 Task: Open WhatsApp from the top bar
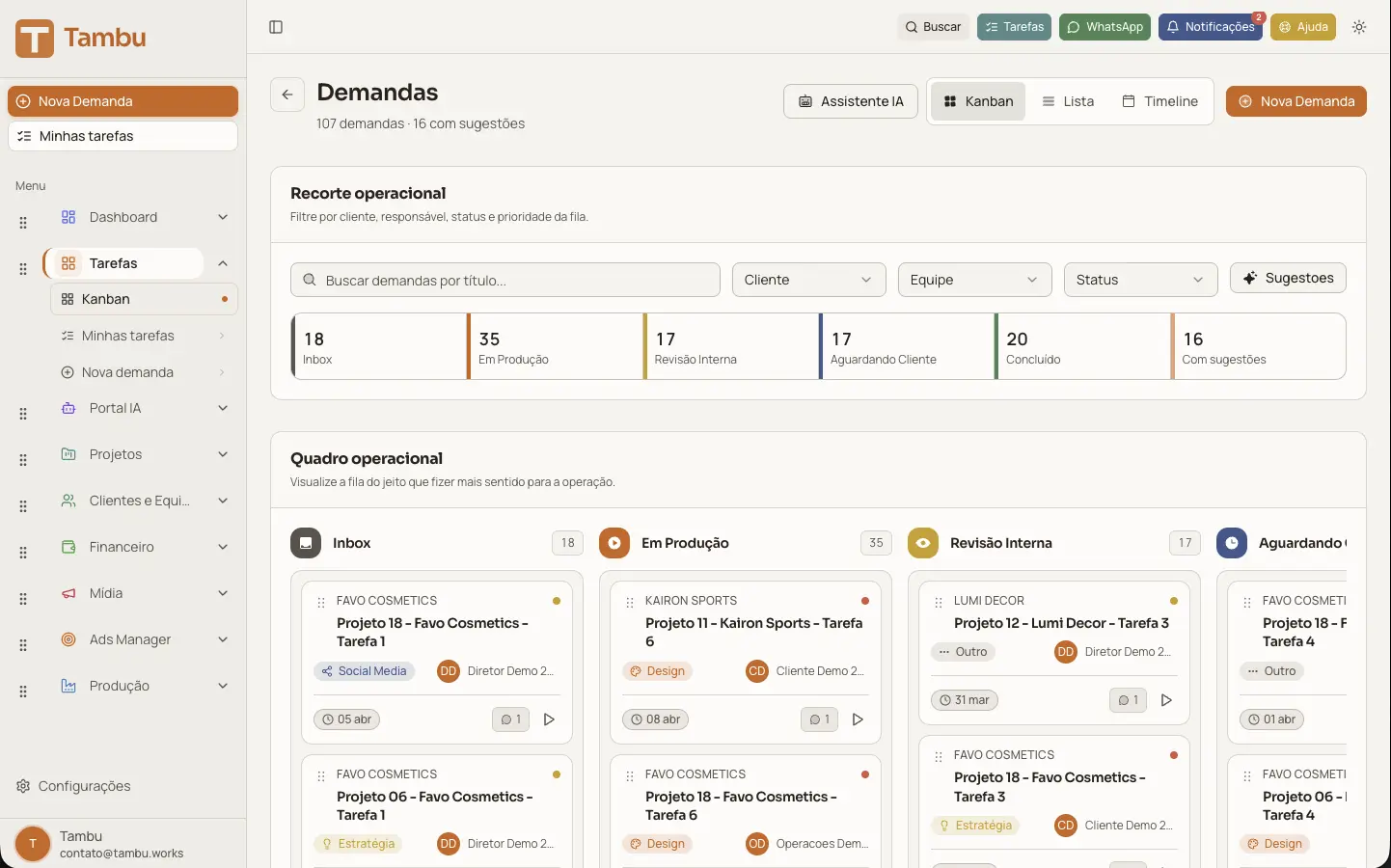click(1105, 26)
